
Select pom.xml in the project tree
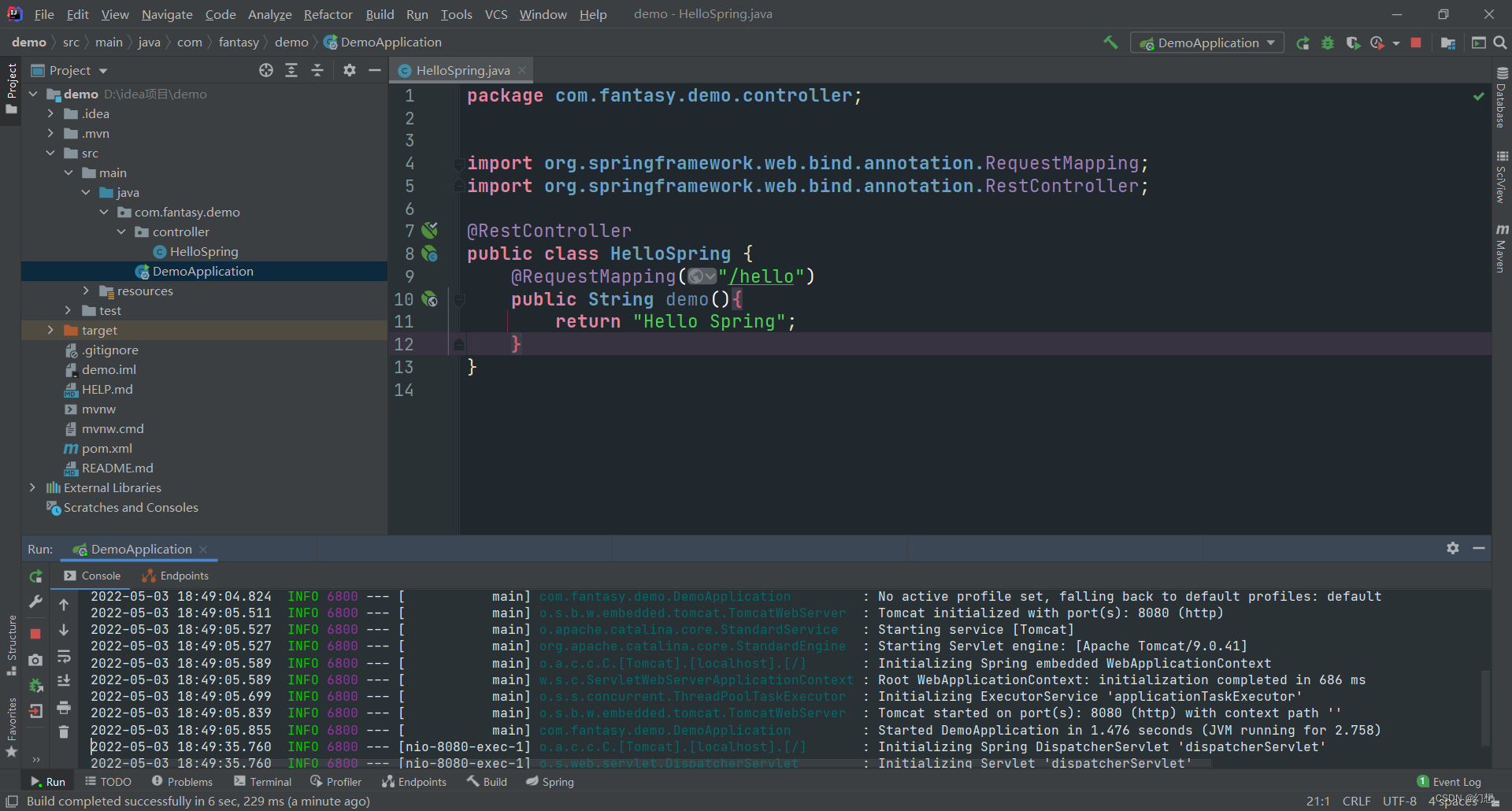pos(106,448)
